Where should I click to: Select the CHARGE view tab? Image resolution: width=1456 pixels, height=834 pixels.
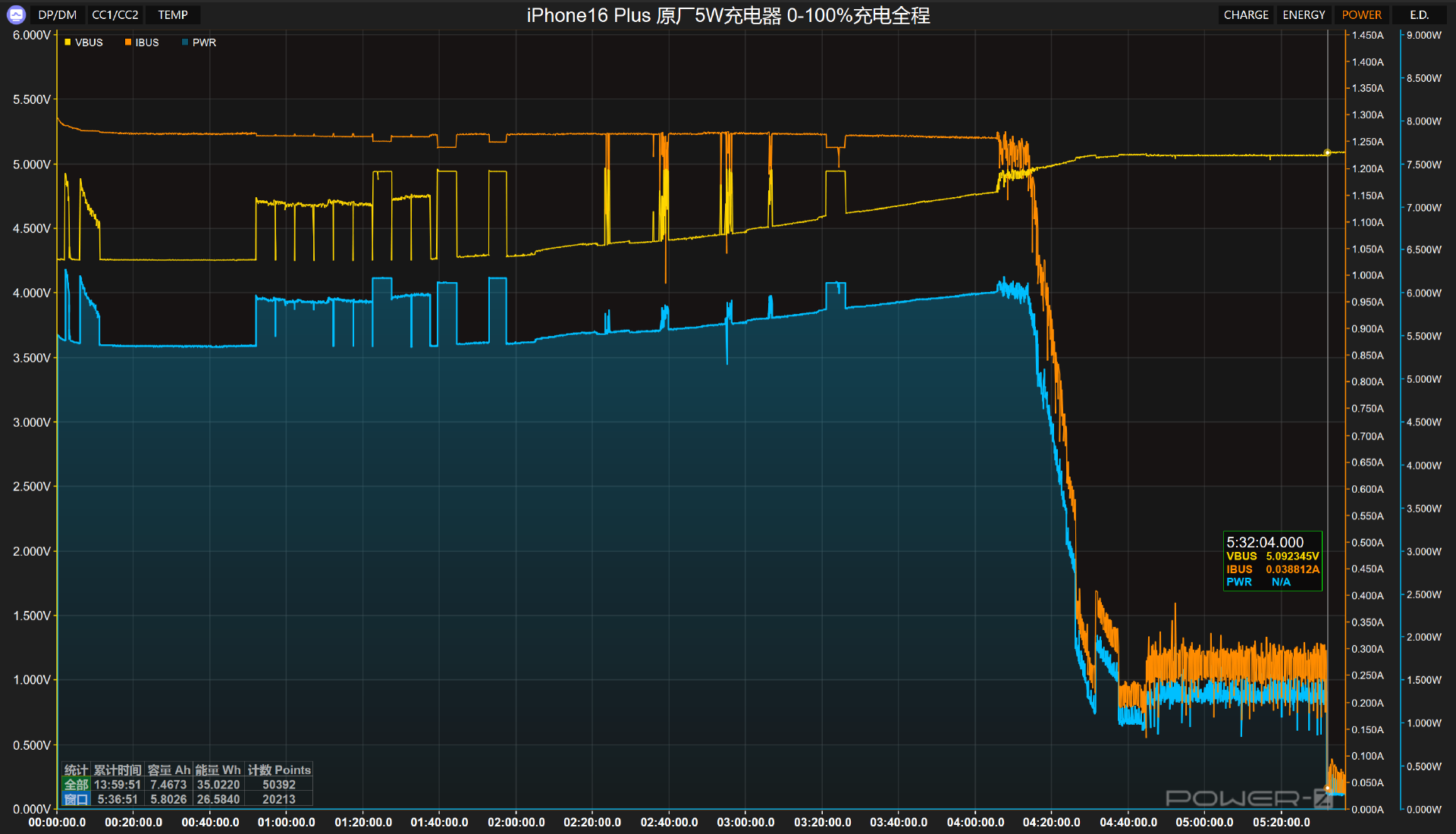click(x=1246, y=14)
